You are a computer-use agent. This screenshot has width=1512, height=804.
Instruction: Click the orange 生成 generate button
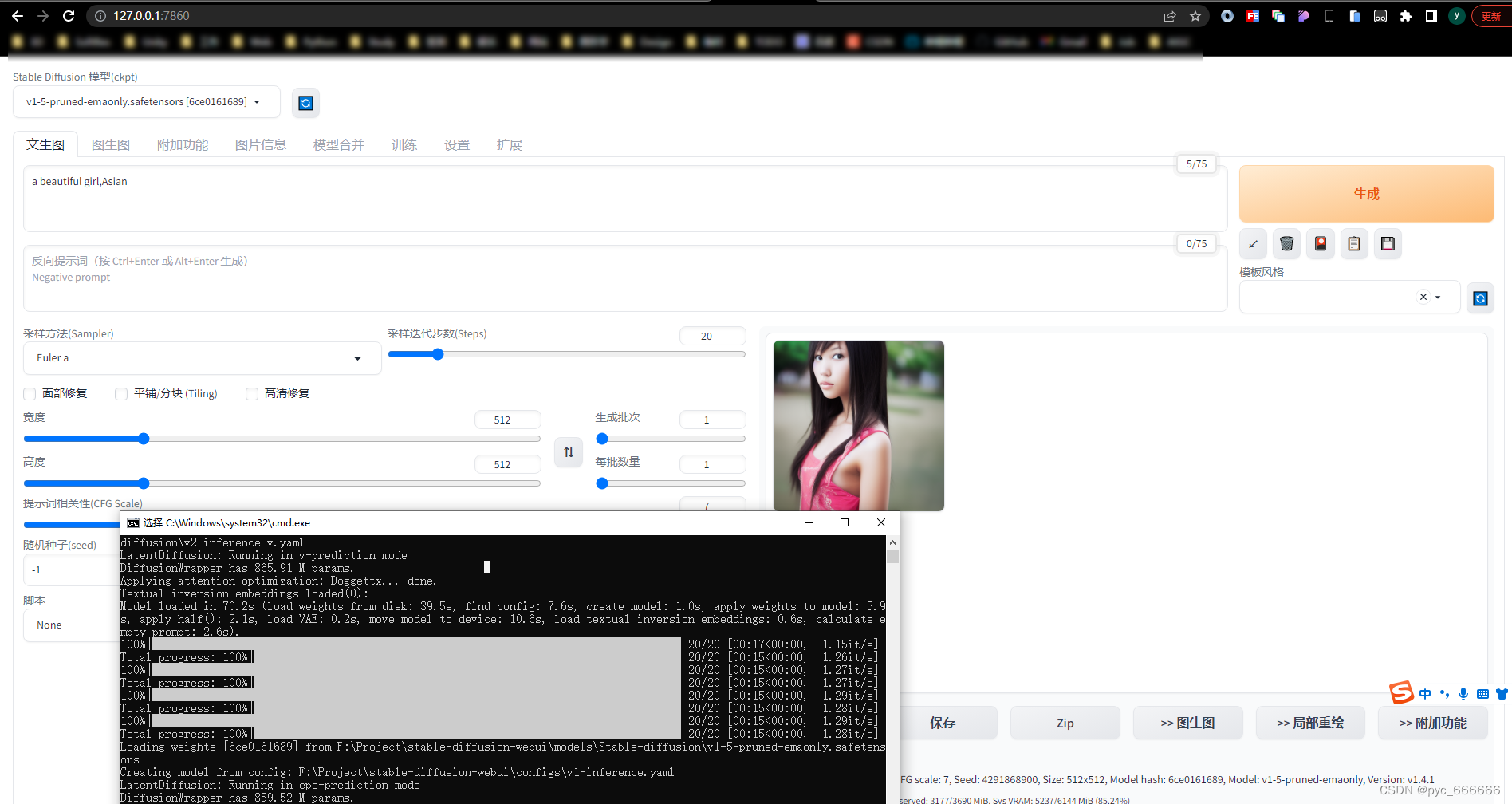(x=1366, y=193)
